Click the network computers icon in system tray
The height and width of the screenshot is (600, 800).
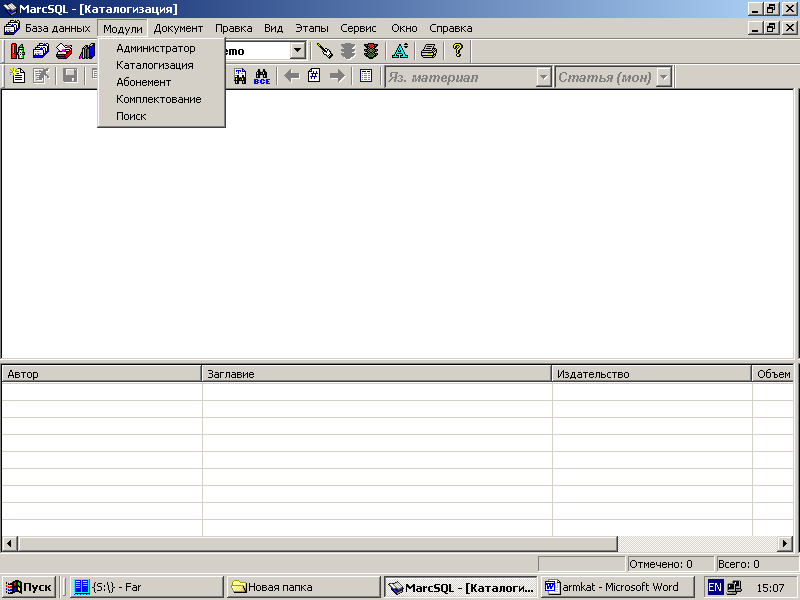[734, 587]
